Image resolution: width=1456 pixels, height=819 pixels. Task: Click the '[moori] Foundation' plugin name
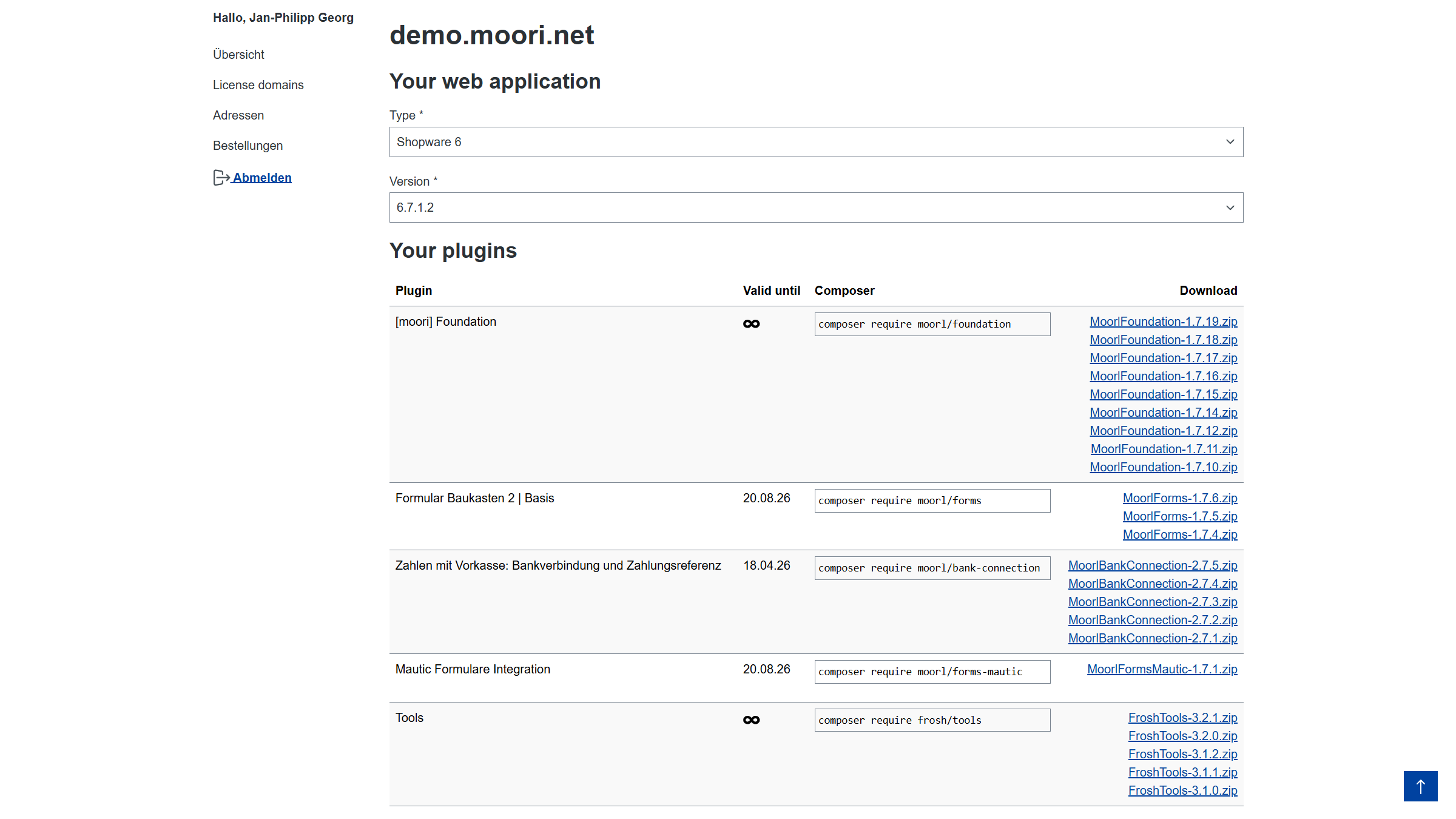(446, 322)
